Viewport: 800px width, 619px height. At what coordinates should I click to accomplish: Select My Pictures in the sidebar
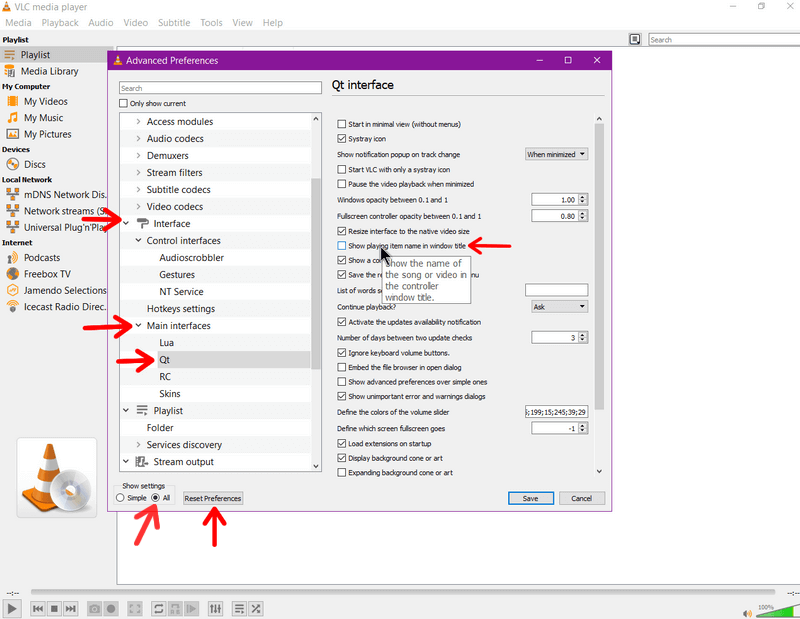pos(47,134)
